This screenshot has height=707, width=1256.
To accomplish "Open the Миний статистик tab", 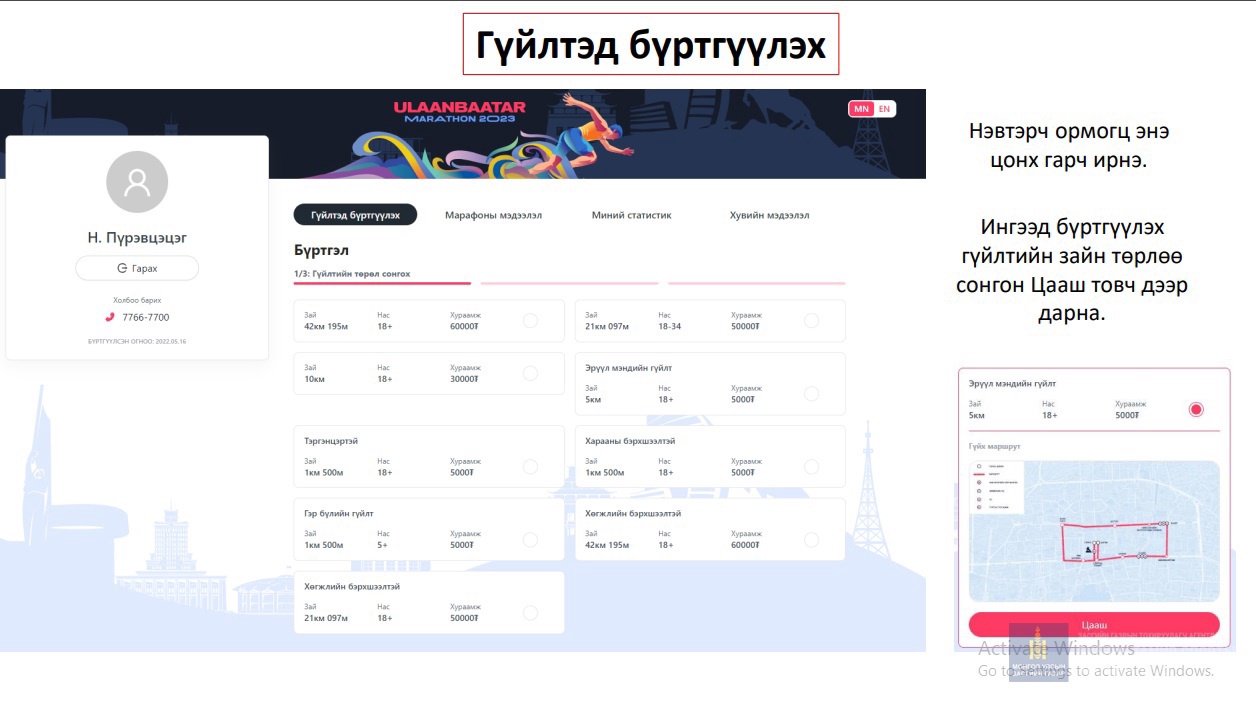I will tap(631, 215).
